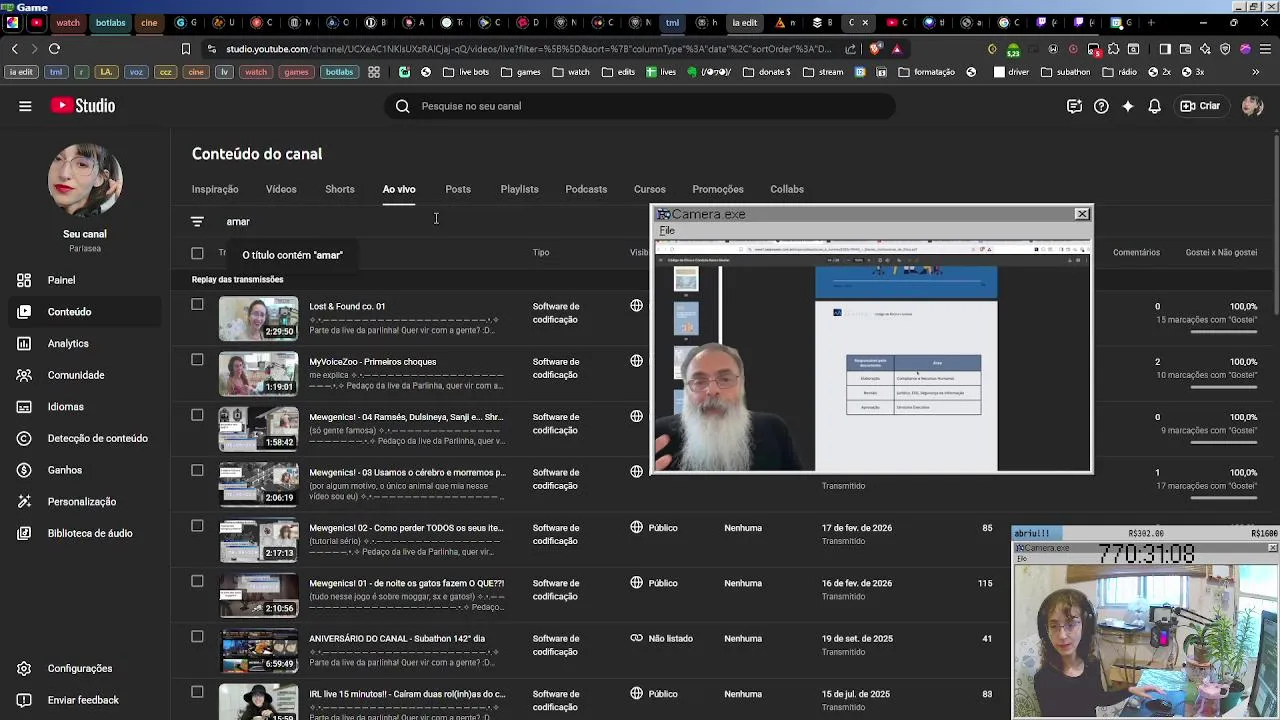Open the Criar create dropdown

click(1200, 106)
